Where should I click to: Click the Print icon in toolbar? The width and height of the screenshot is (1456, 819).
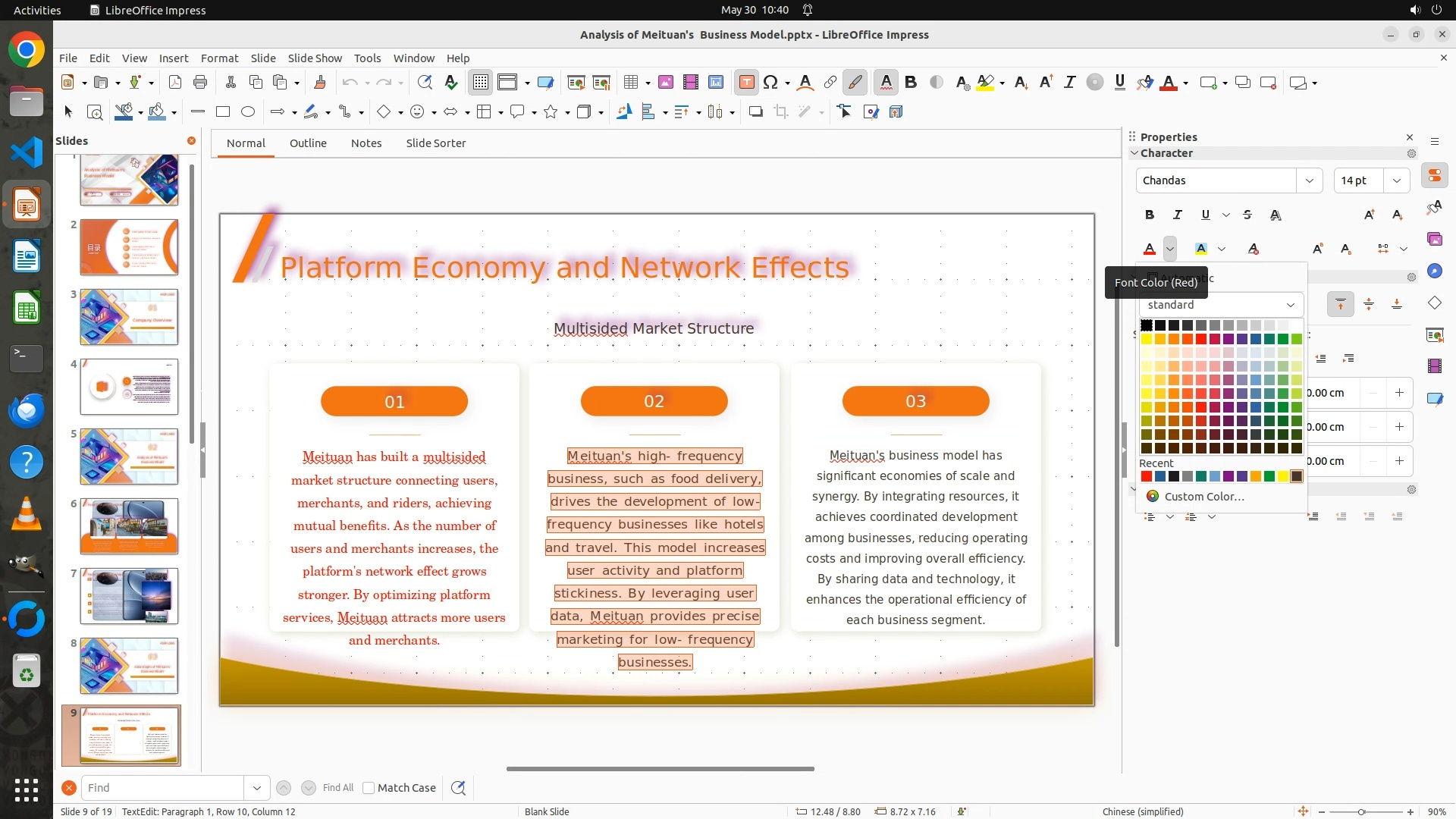(x=200, y=83)
